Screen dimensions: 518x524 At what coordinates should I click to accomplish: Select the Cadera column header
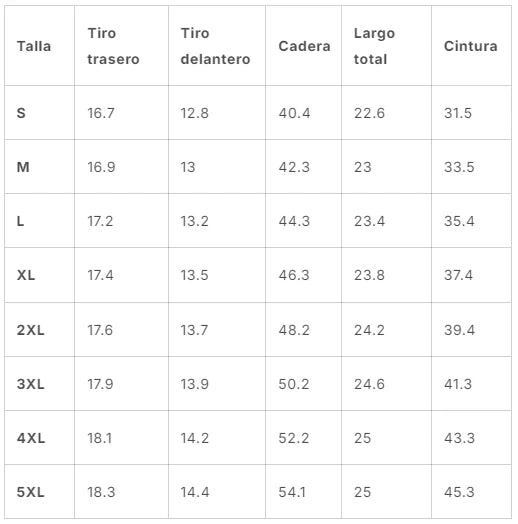[x=304, y=46]
